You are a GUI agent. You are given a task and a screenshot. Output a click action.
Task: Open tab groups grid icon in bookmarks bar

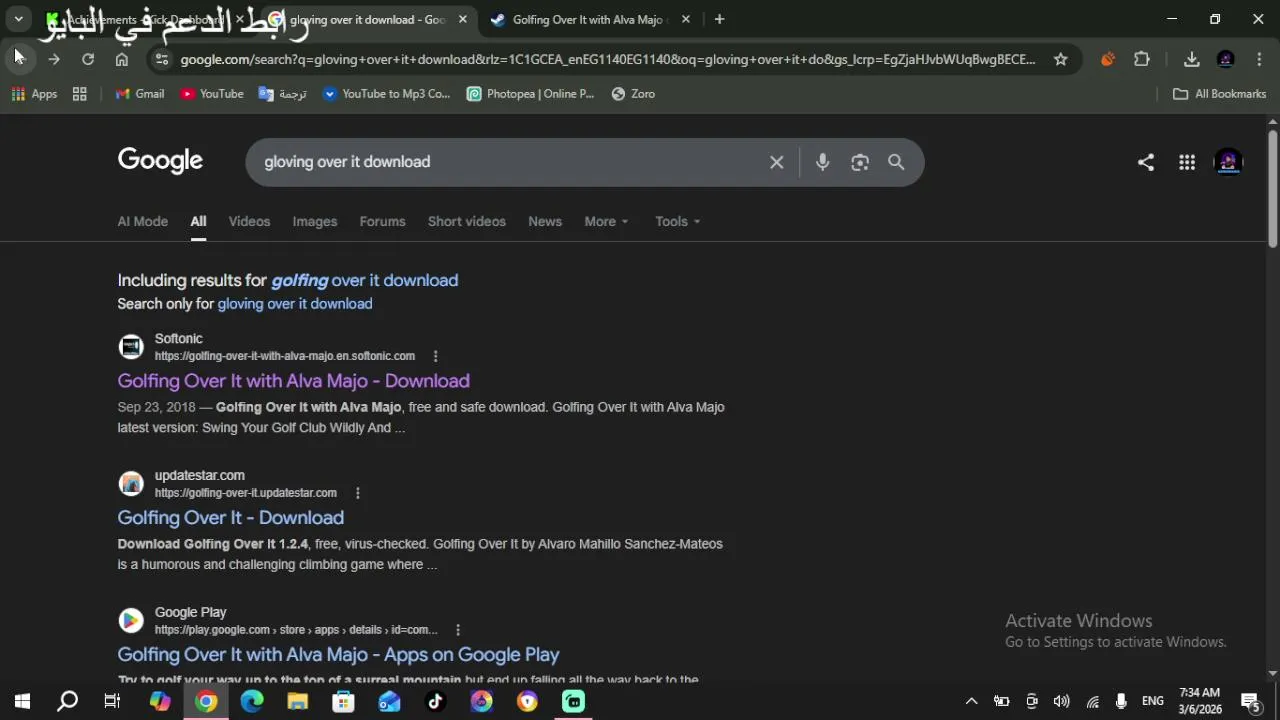(80, 94)
